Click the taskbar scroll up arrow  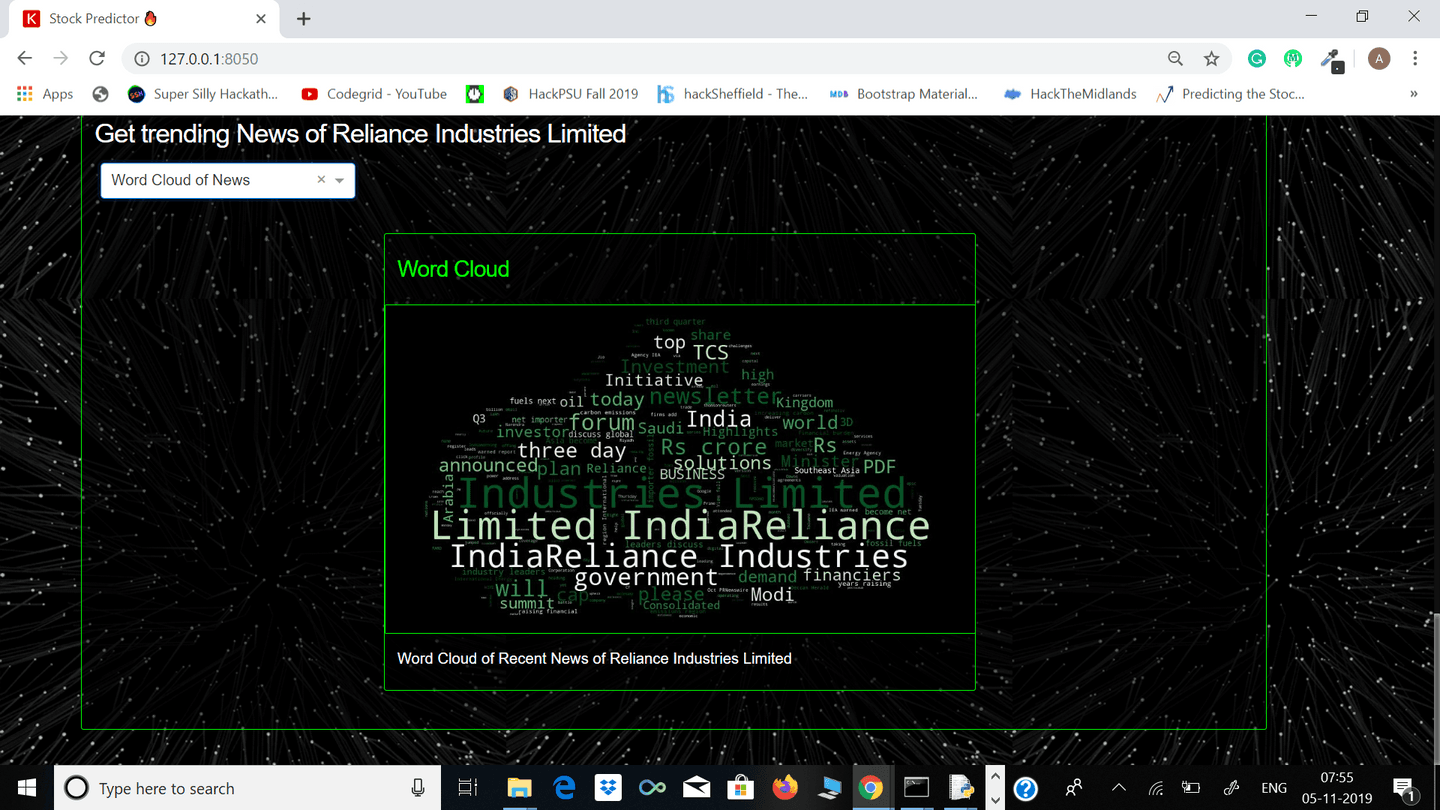click(x=994, y=776)
